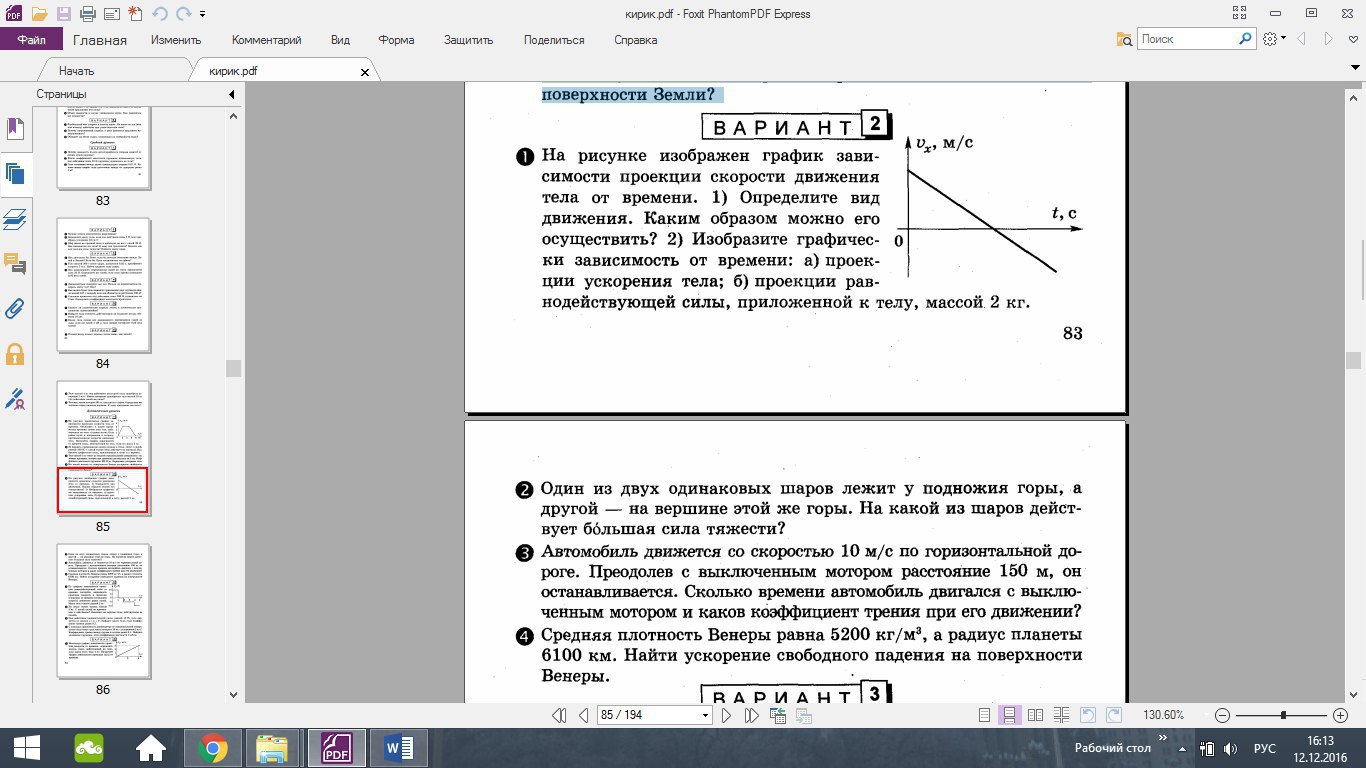Open Microsoft Word from the taskbar

coord(399,747)
